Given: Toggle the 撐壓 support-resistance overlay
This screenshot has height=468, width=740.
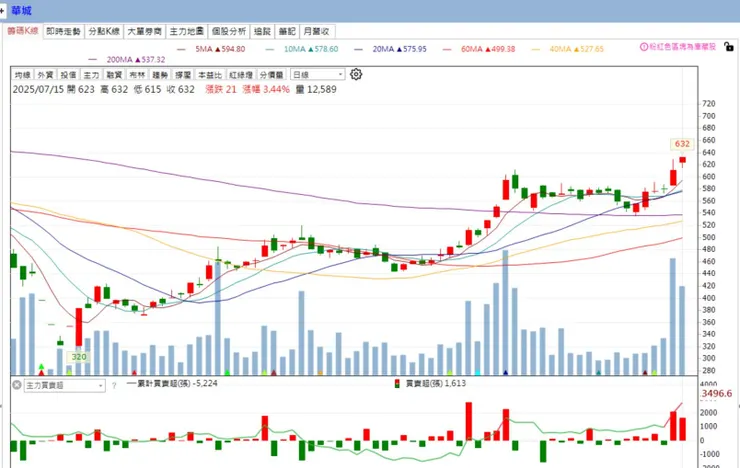Looking at the screenshot, I should [x=183, y=75].
